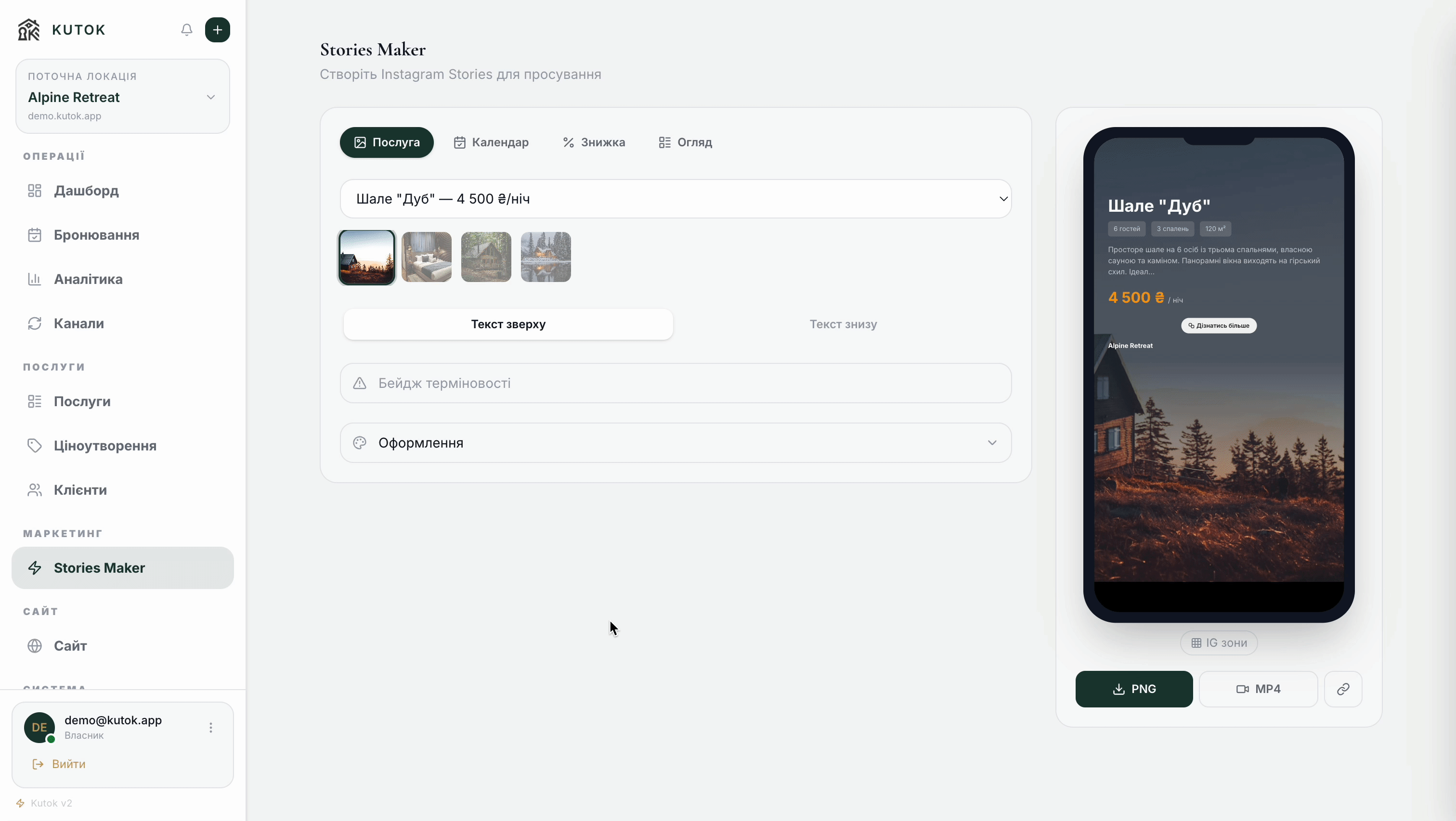The height and width of the screenshot is (821, 1456).
Task: Switch to Календар tab
Action: pyautogui.click(x=491, y=142)
